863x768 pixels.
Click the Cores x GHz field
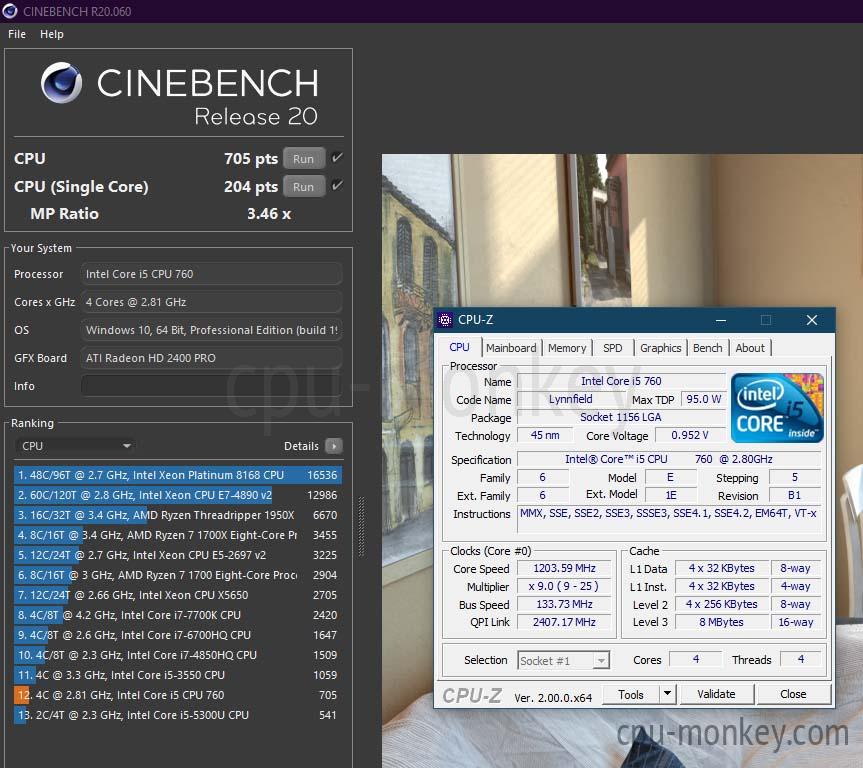(211, 302)
